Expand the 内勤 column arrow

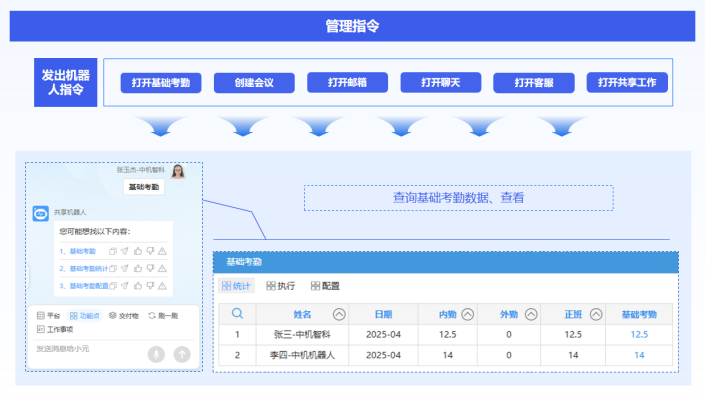coord(468,315)
